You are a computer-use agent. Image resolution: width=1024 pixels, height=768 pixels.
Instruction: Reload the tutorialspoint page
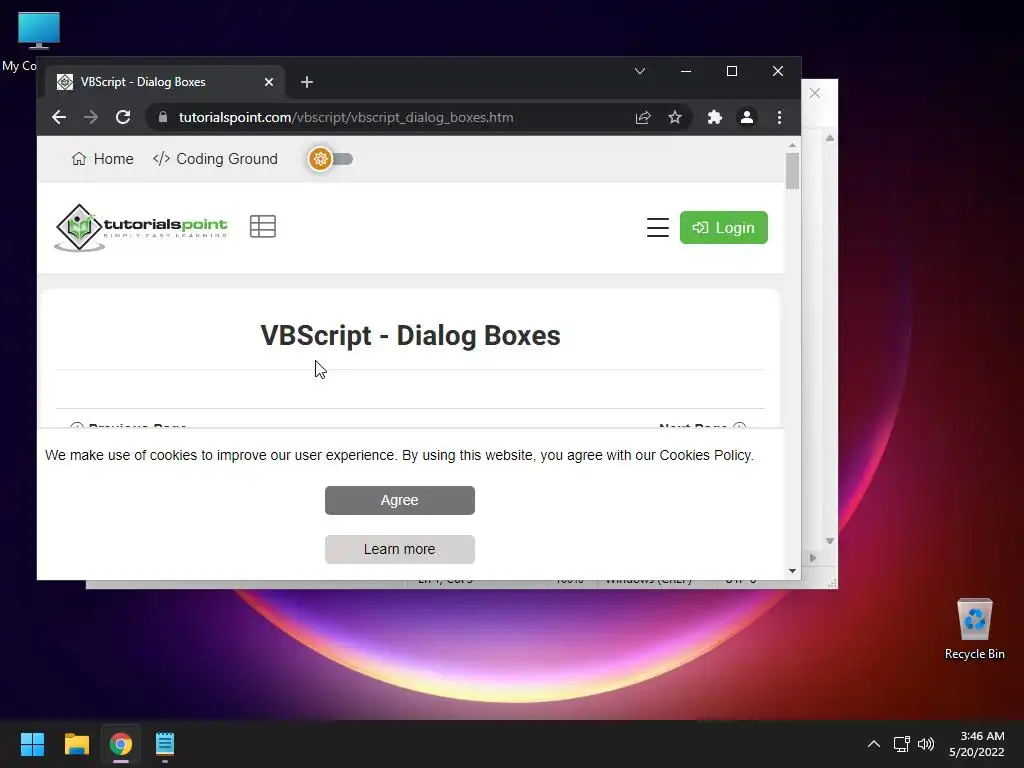click(x=123, y=118)
